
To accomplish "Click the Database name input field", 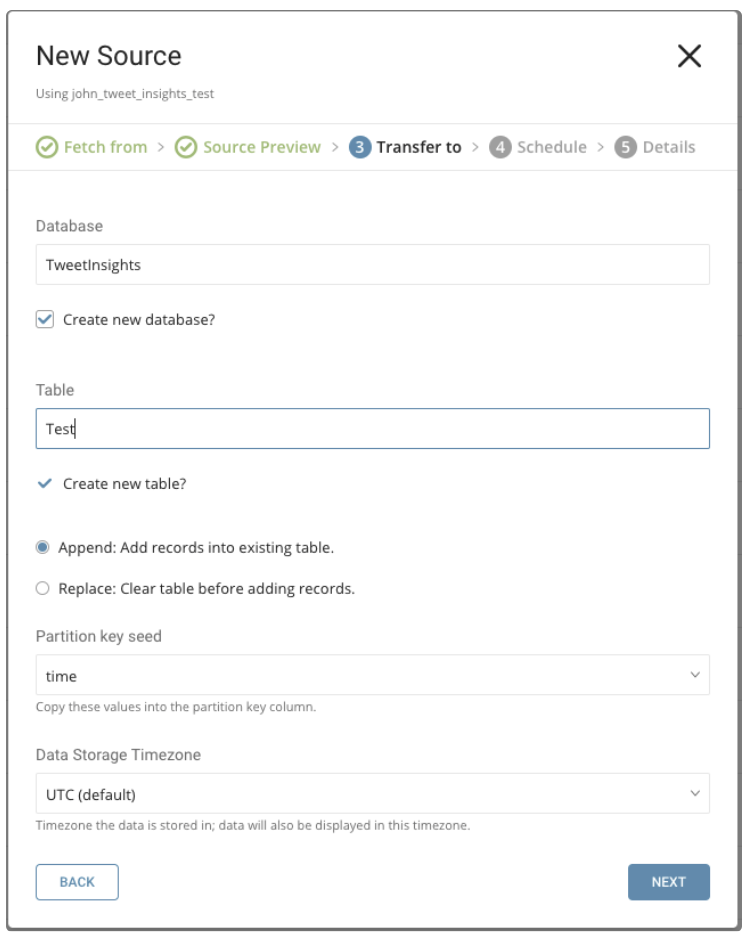I will tap(372, 265).
